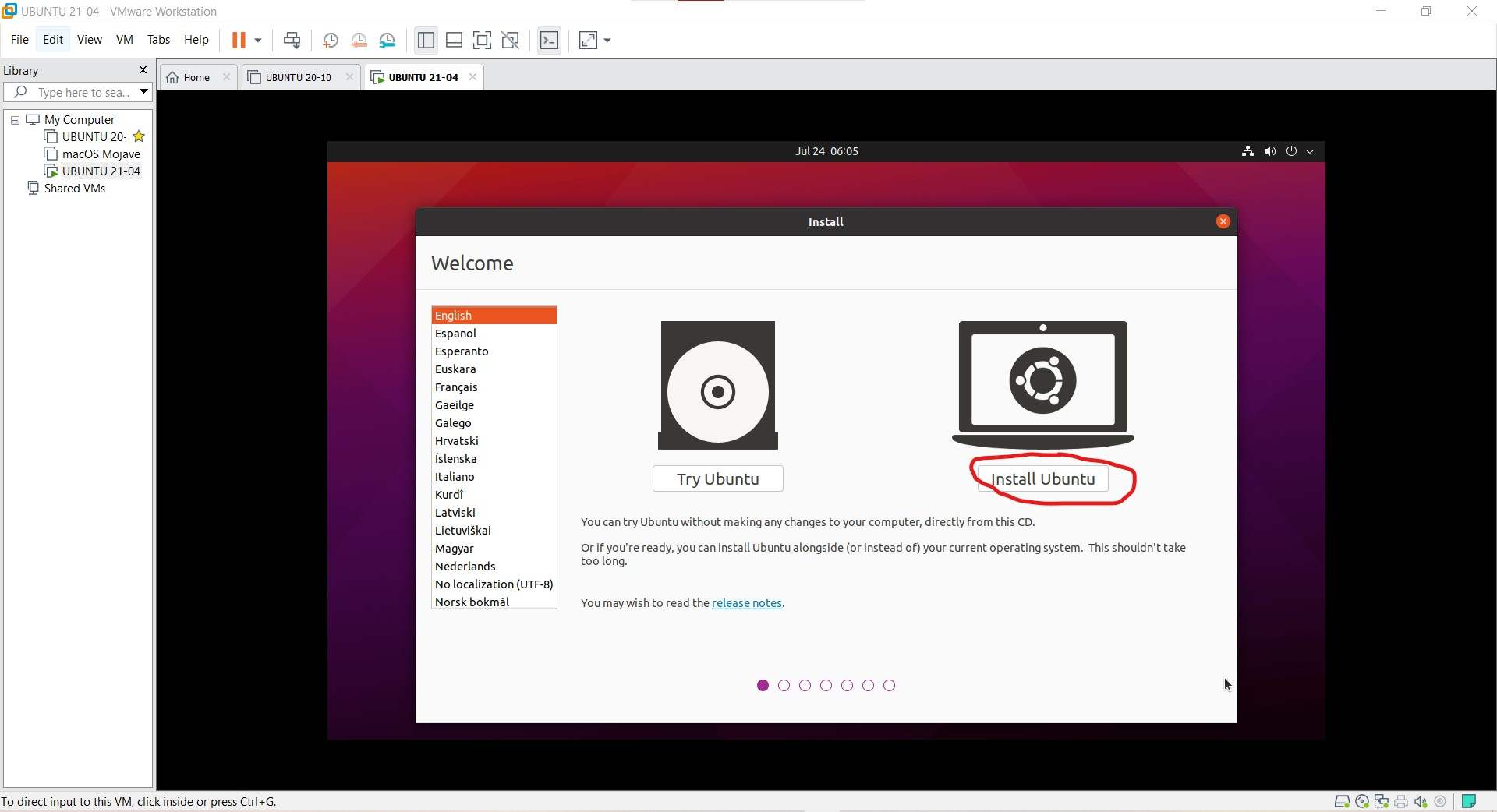Click the Ubuntu volume icon in top bar
This screenshot has width=1497, height=812.
[x=1270, y=151]
